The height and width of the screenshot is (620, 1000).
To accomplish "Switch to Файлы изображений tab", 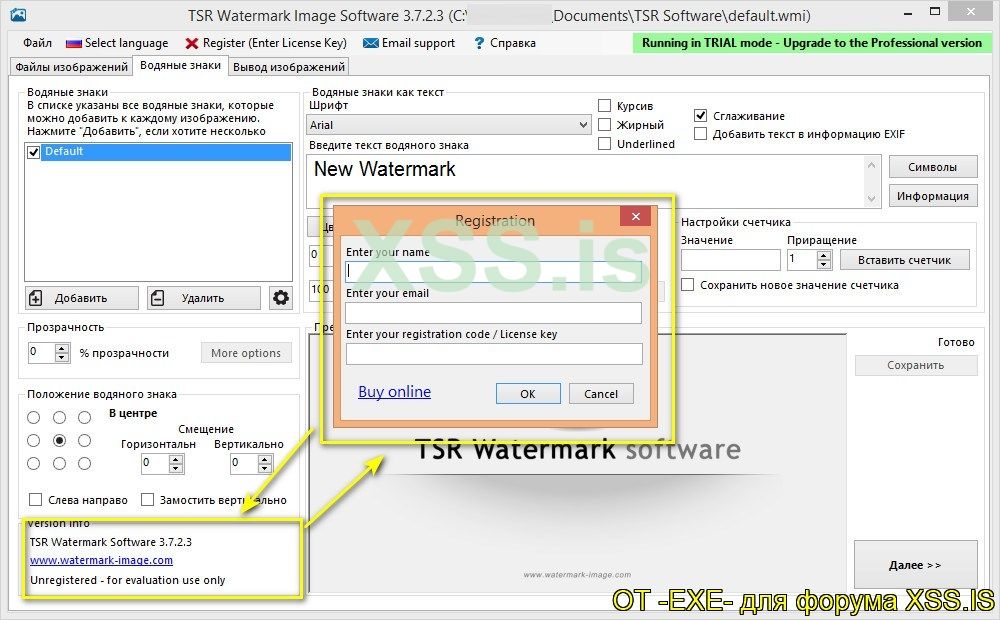I will 71,67.
